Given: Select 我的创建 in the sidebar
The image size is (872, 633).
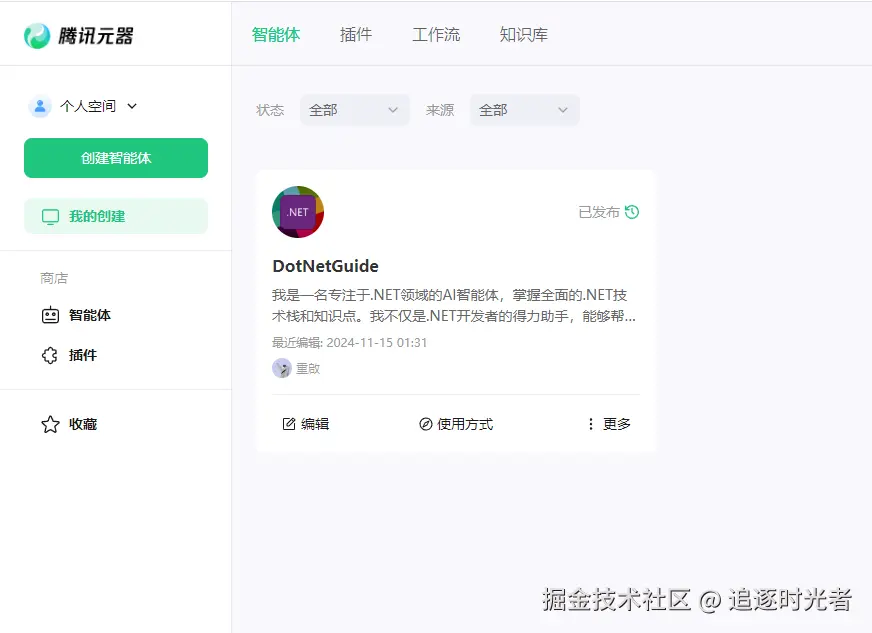Looking at the screenshot, I should pos(116,216).
